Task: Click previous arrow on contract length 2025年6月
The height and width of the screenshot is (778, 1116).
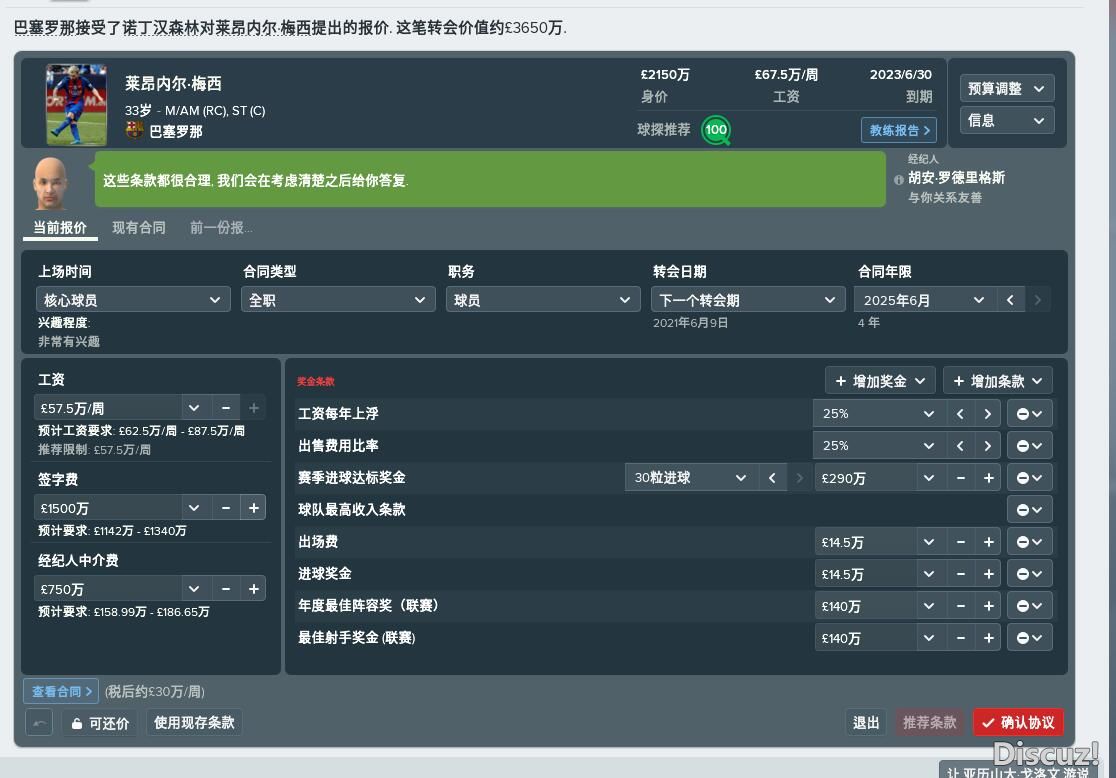Action: 1010,300
